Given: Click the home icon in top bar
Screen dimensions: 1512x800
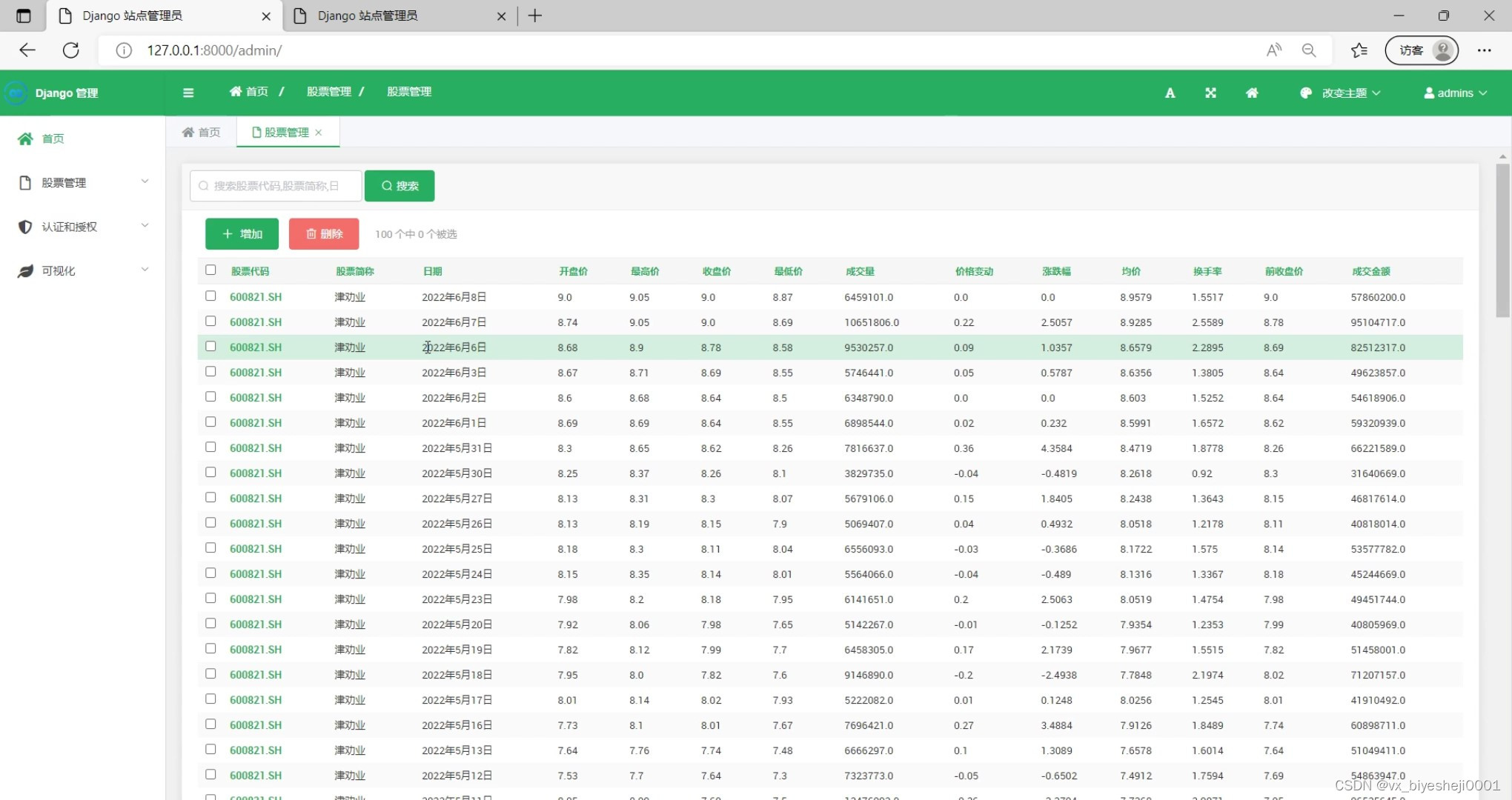Looking at the screenshot, I should pos(1252,93).
